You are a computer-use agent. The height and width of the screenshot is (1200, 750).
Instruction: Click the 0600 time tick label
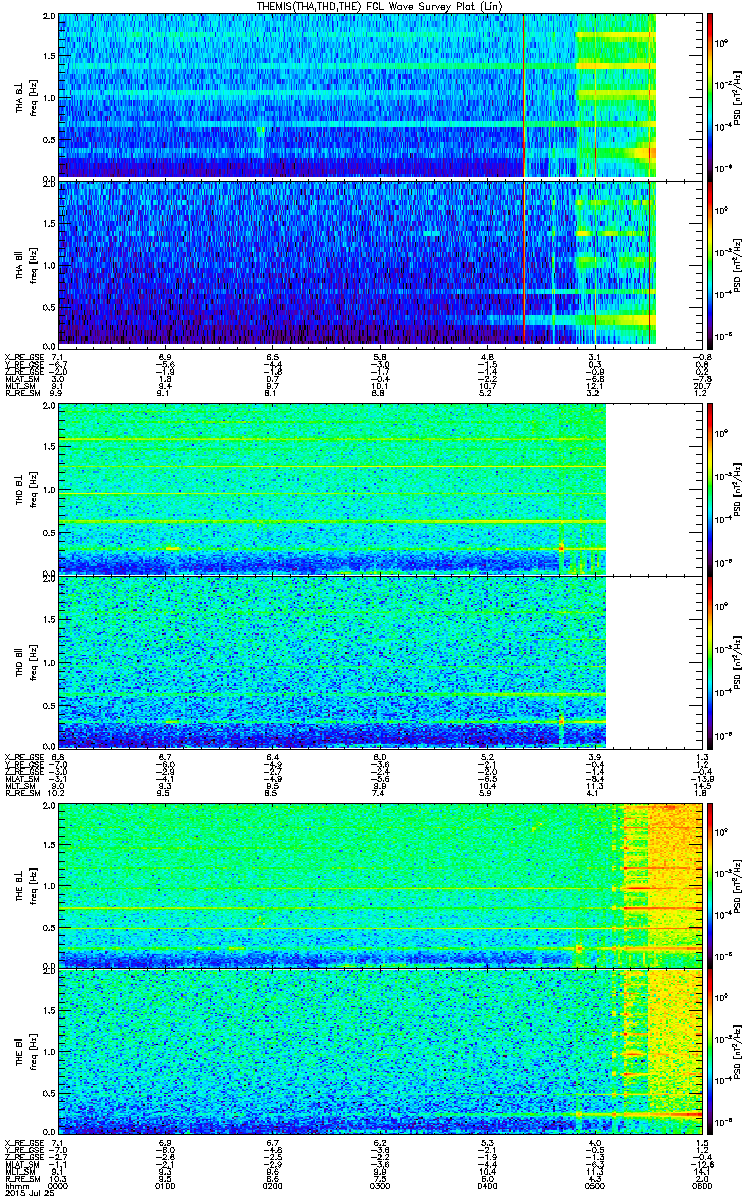point(701,1185)
